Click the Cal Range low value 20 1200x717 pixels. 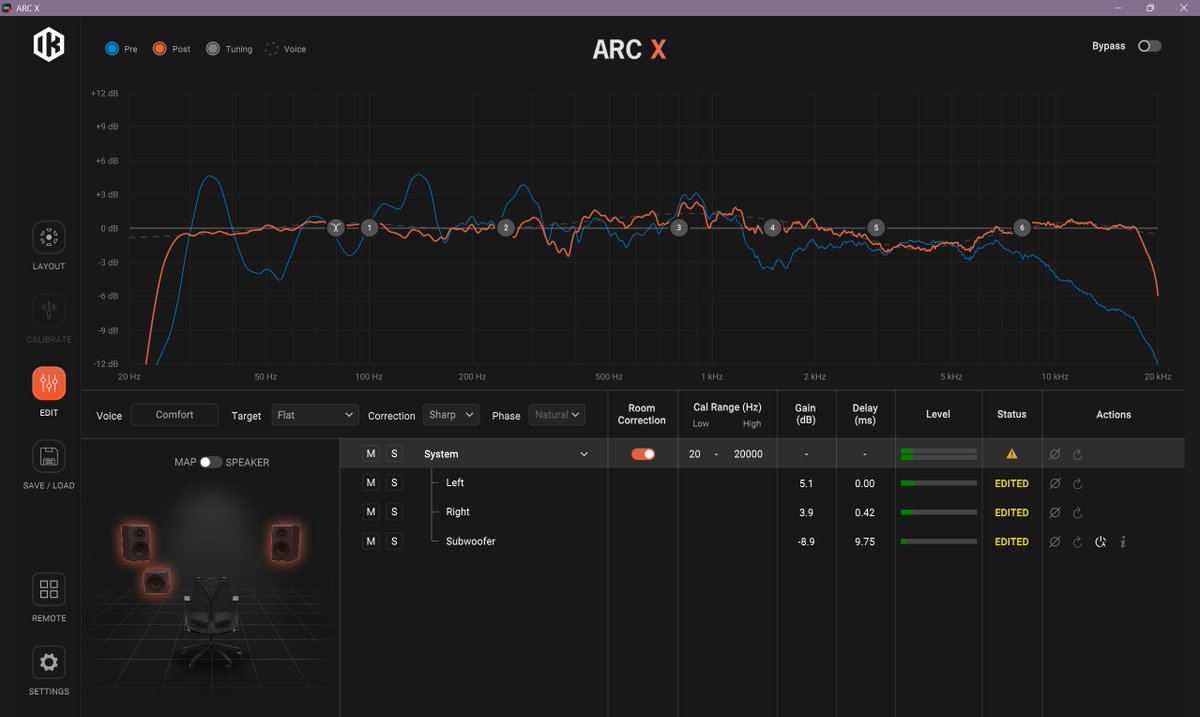pos(694,454)
